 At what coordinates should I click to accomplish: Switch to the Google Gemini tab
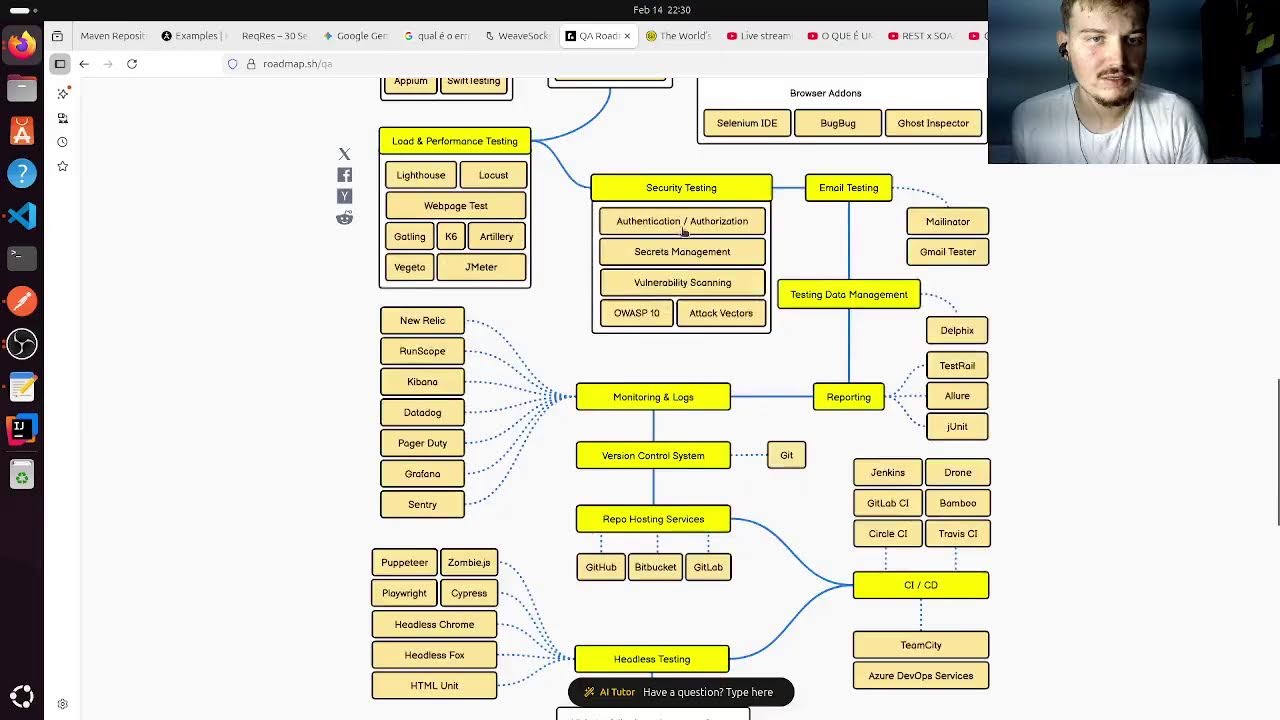(355, 36)
